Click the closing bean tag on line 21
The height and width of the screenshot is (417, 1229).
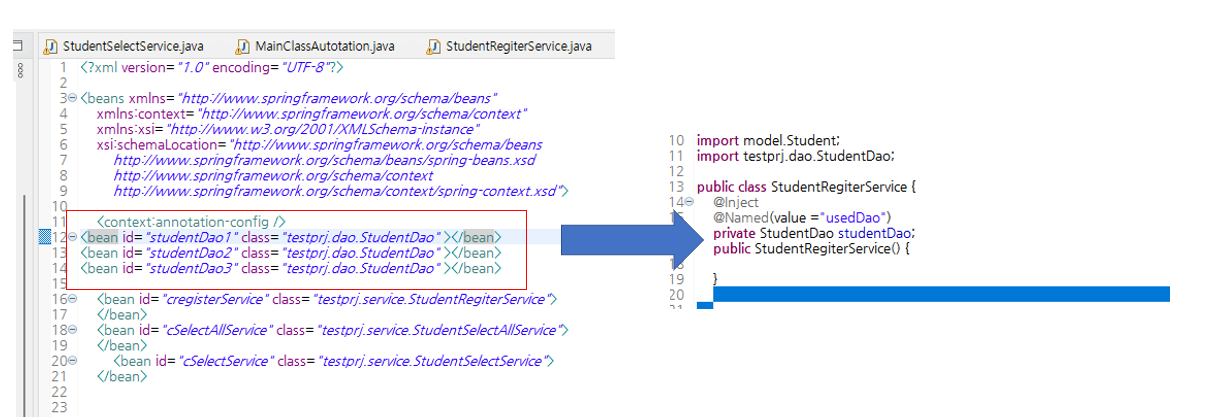coord(122,376)
